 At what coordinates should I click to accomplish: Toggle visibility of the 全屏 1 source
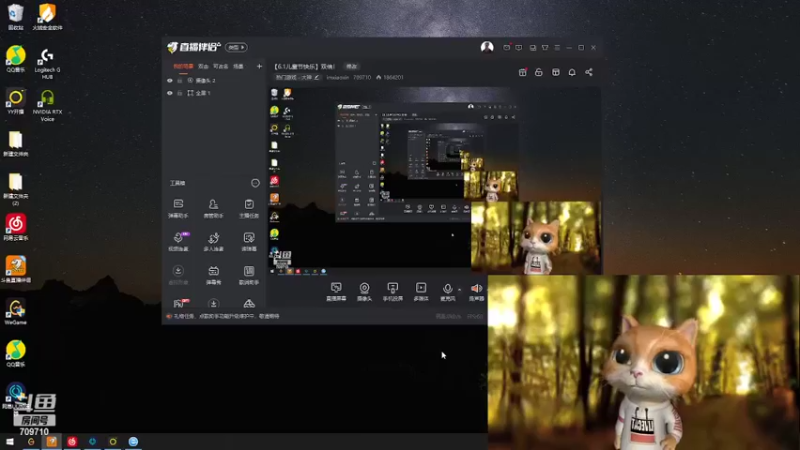pyautogui.click(x=170, y=93)
